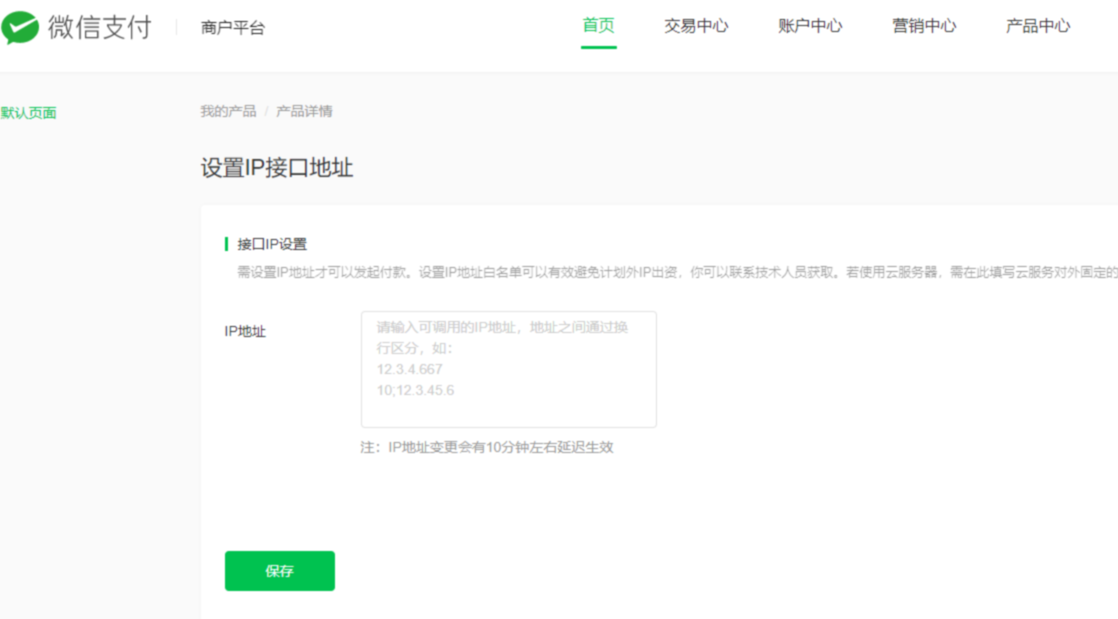Viewport: 1118px width, 619px height.
Task: Click the WeChat Pay green logo icon
Action: (x=20, y=28)
